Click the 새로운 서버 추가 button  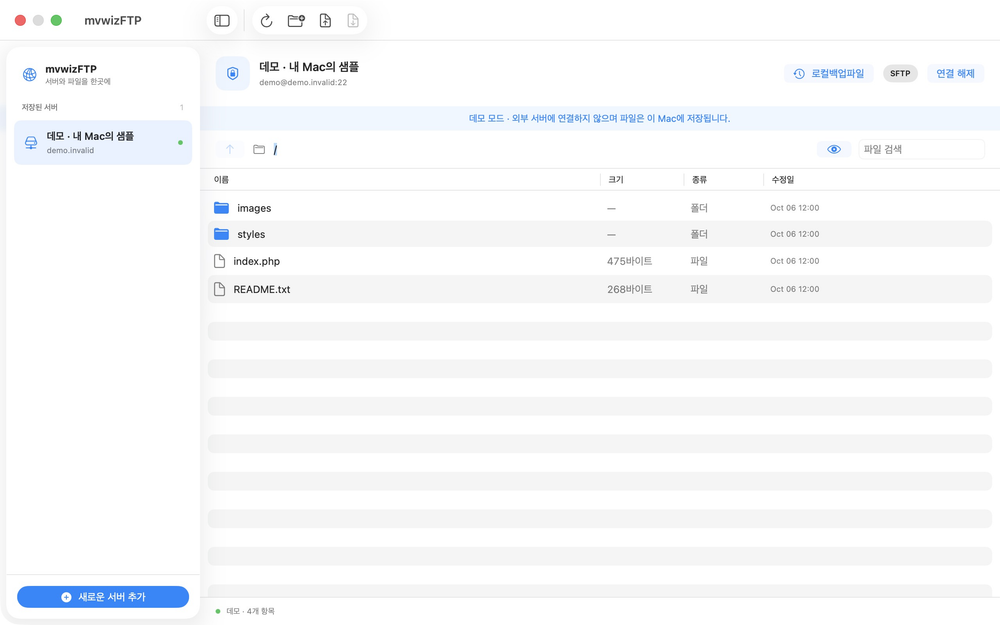[103, 597]
